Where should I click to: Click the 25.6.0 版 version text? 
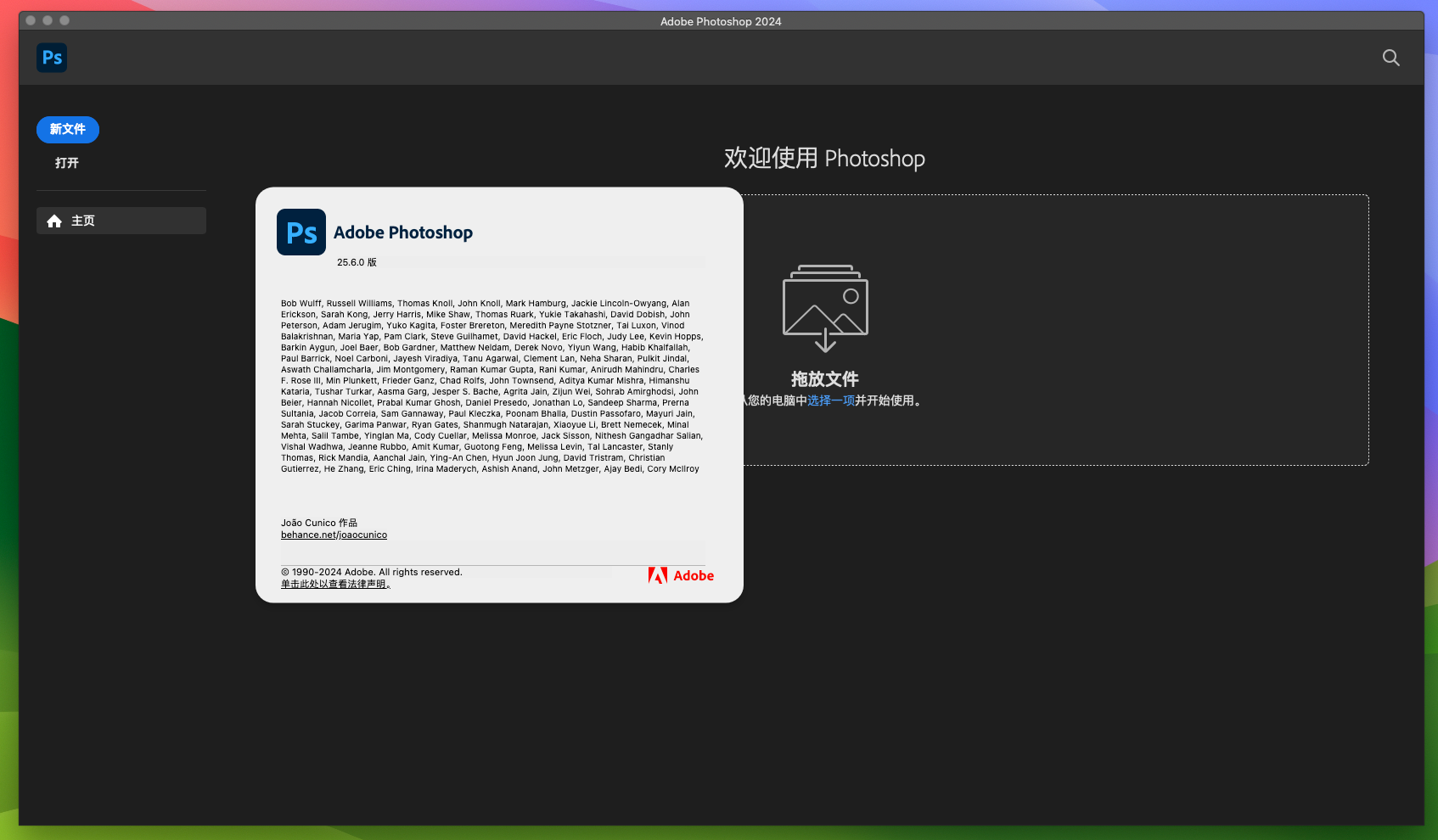tap(357, 263)
